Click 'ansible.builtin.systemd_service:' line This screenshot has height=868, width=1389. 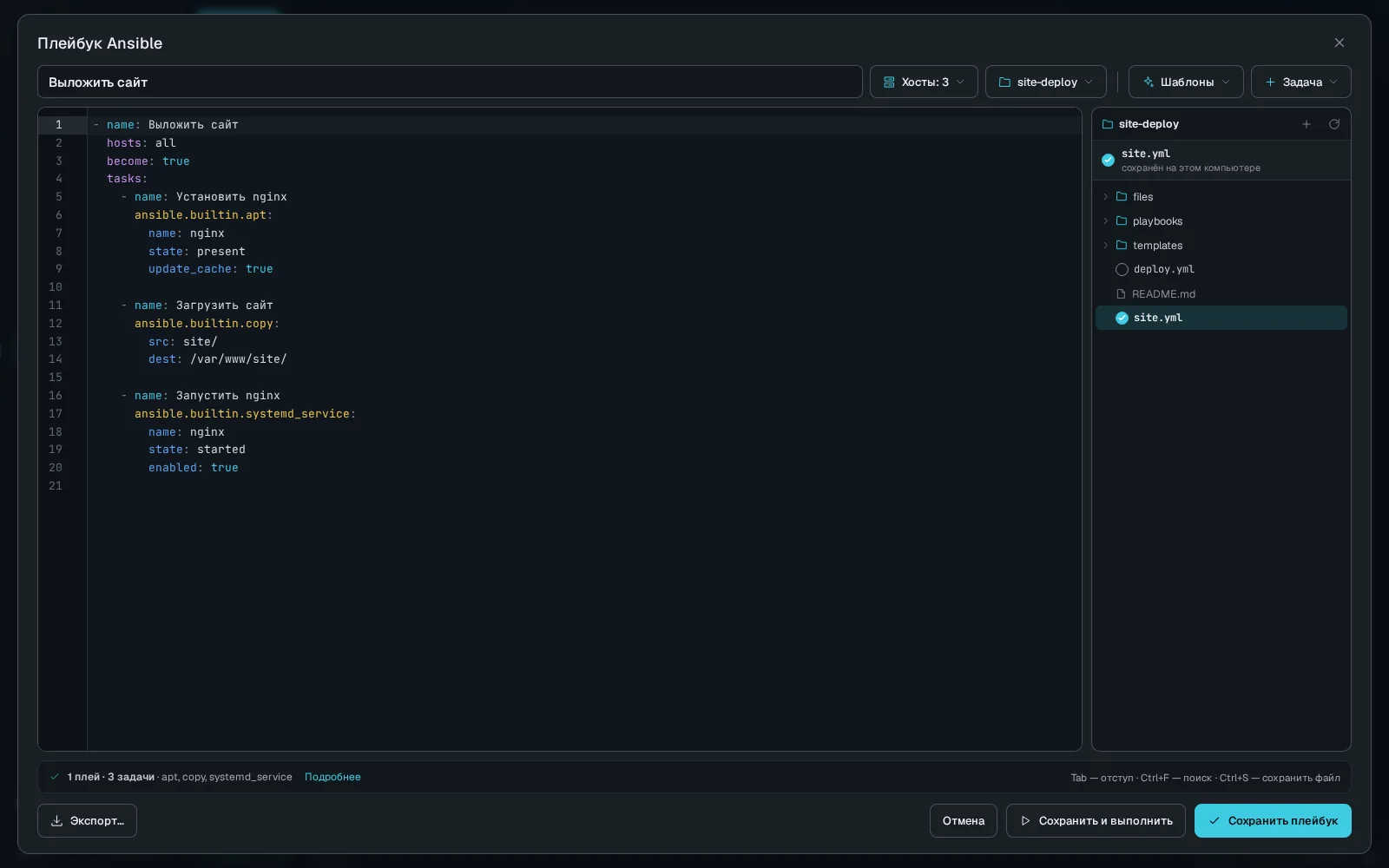click(246, 414)
